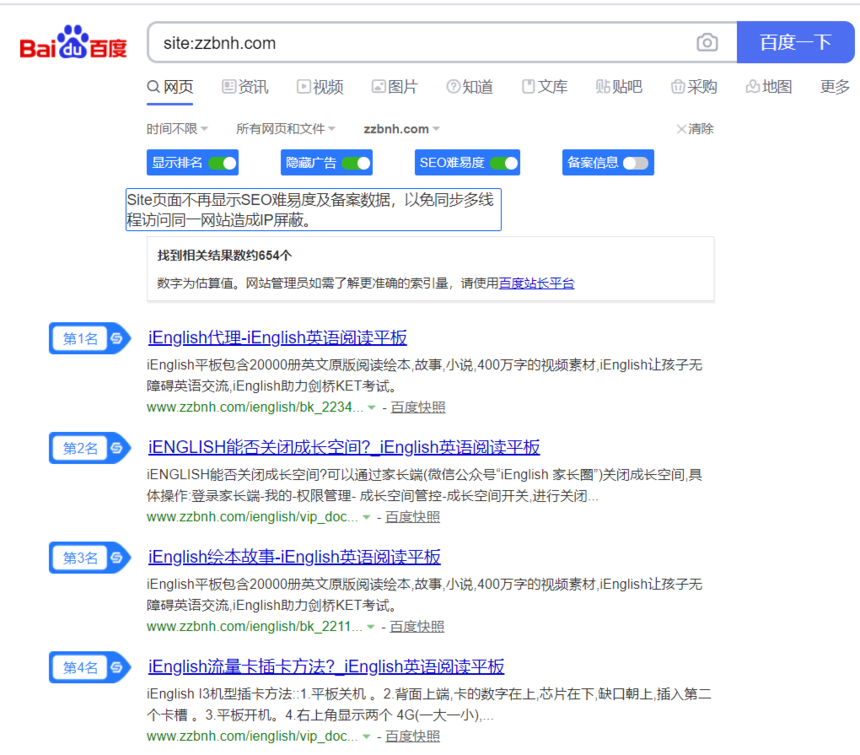The width and height of the screenshot is (860, 755).
Task: Go to the 贴吧 tab
Action: tap(619, 87)
